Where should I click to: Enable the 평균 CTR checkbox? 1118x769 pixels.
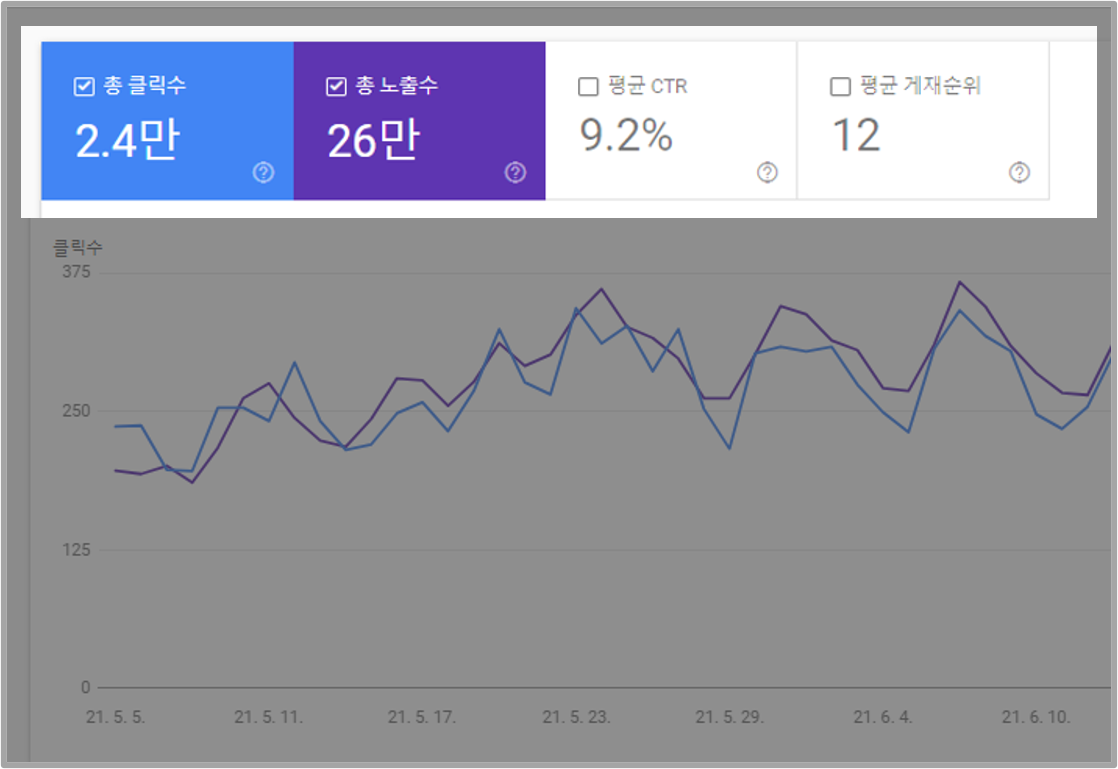click(590, 84)
